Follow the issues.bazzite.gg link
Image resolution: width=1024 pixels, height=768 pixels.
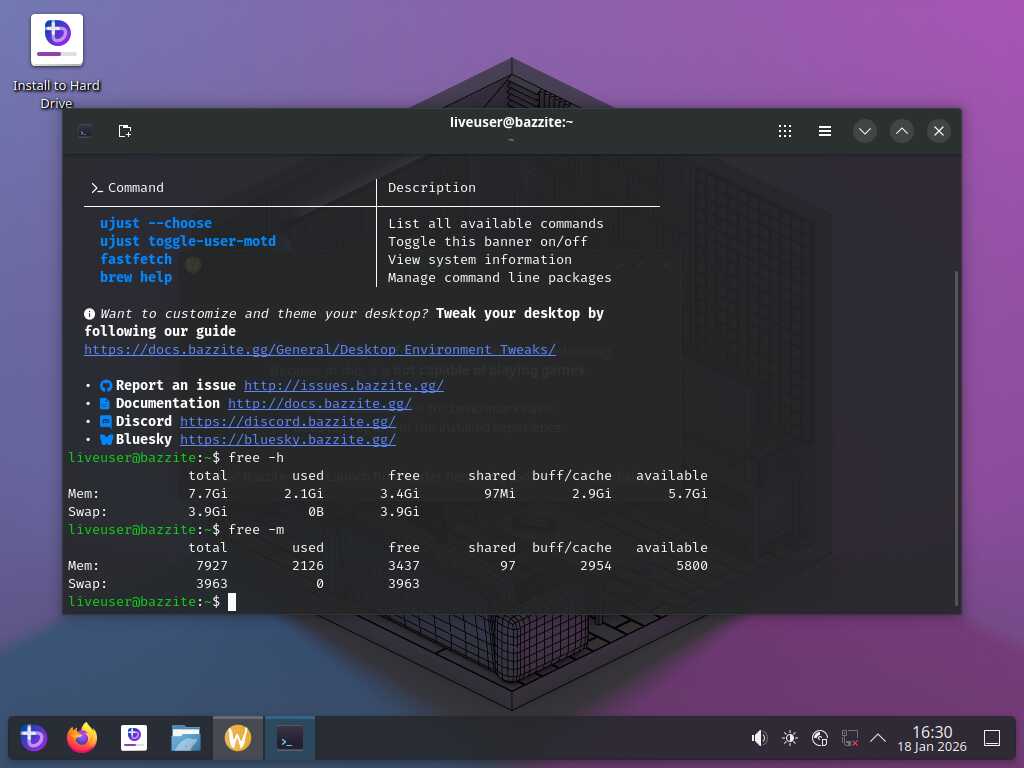point(343,385)
